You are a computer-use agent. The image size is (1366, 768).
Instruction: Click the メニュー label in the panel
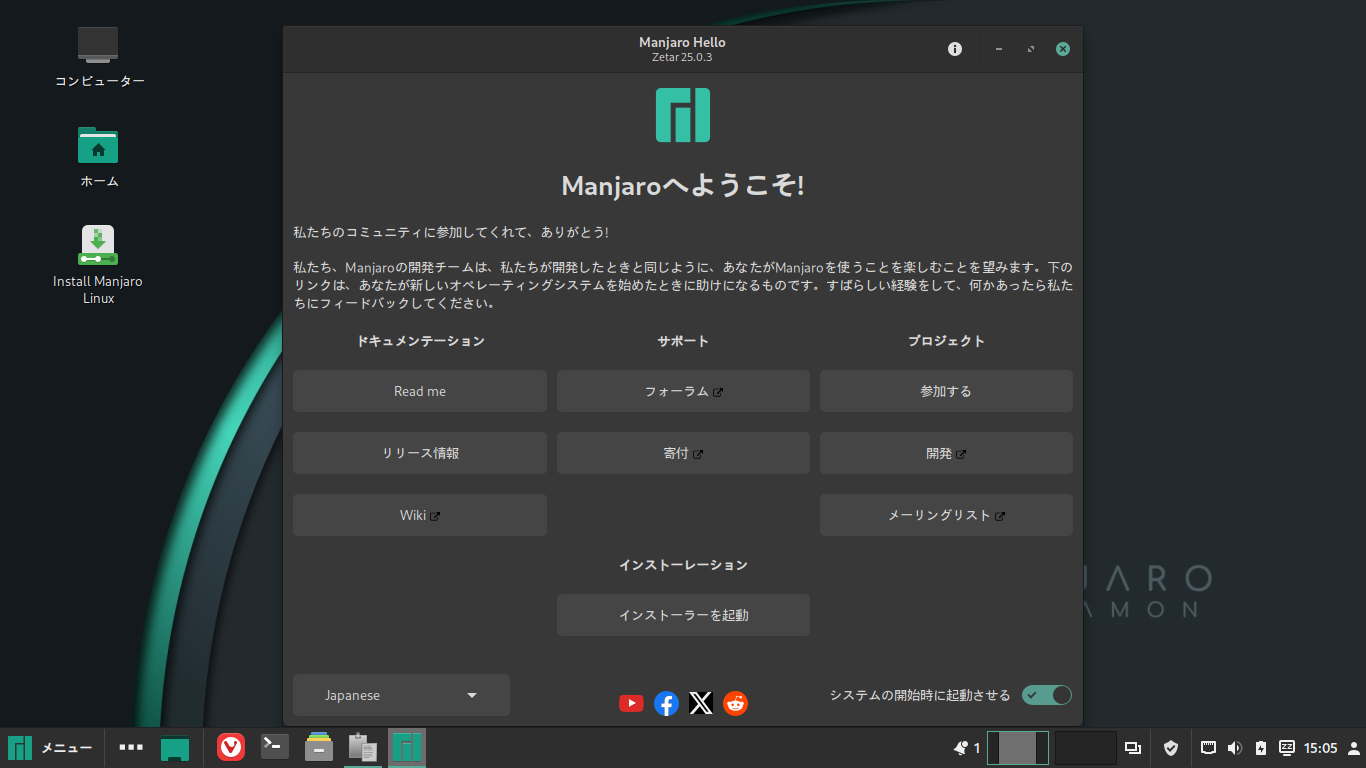pyautogui.click(x=67, y=748)
